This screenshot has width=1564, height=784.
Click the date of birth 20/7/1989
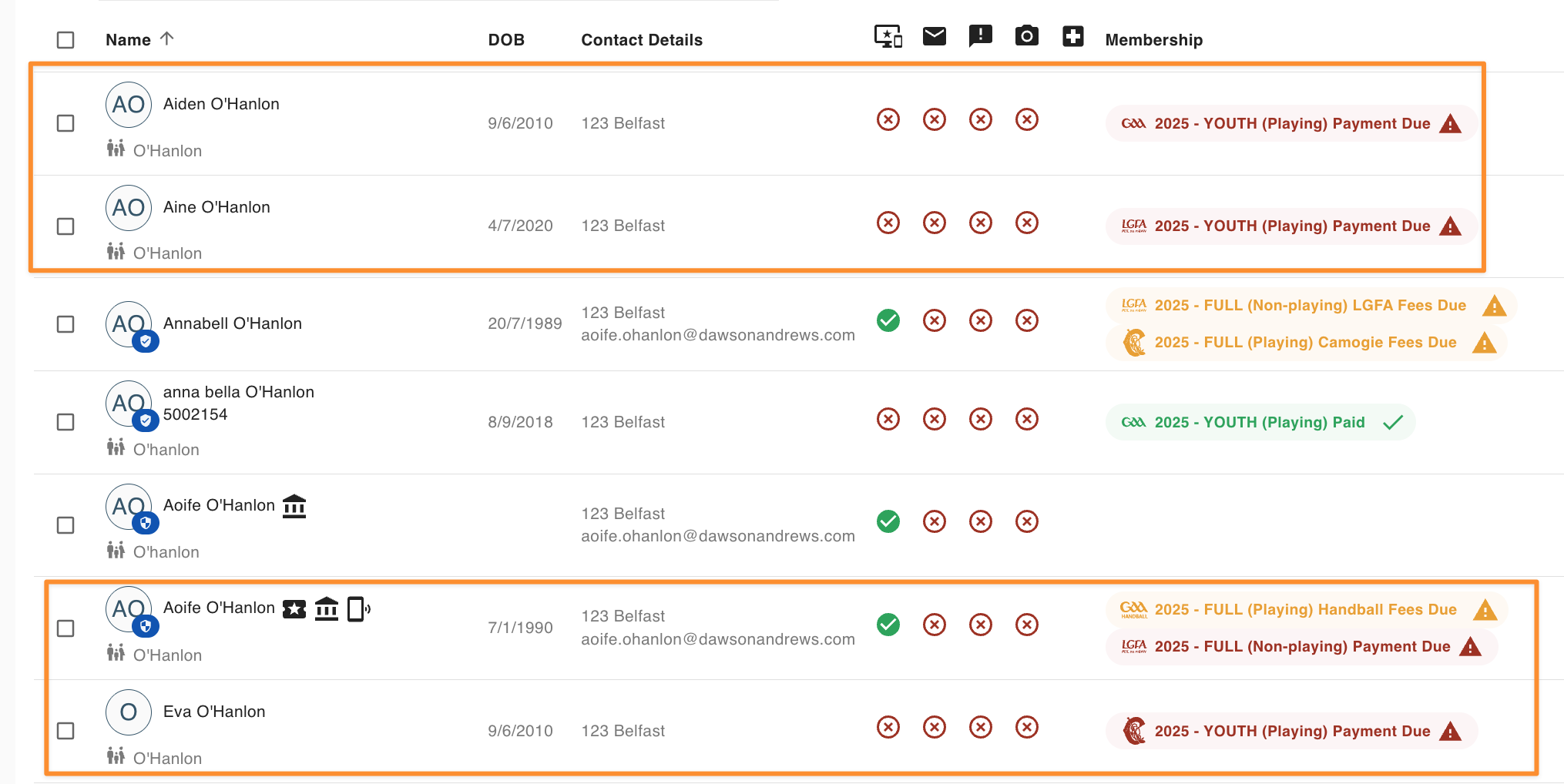click(525, 323)
